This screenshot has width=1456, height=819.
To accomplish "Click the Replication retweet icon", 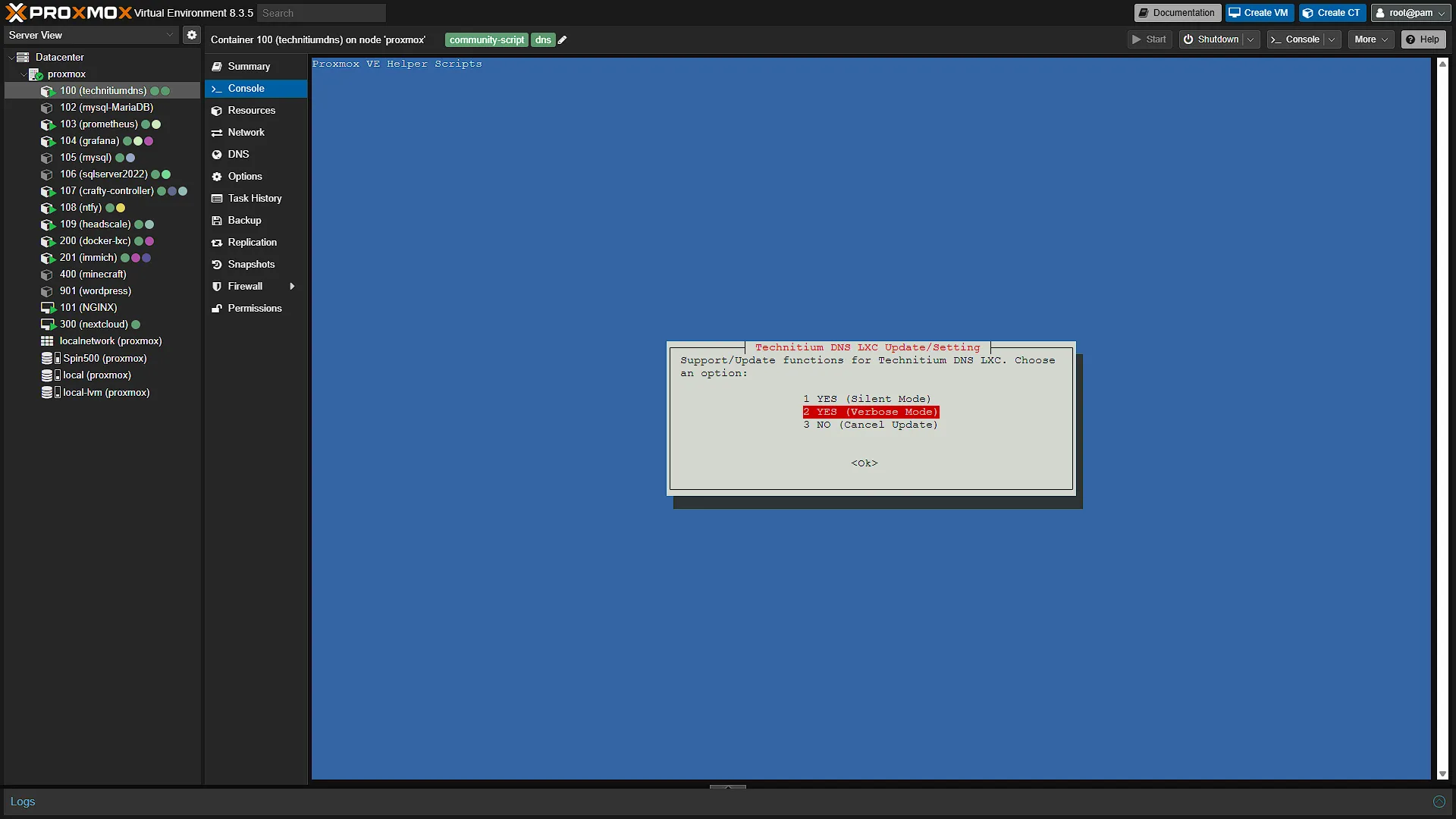I will pyautogui.click(x=217, y=243).
